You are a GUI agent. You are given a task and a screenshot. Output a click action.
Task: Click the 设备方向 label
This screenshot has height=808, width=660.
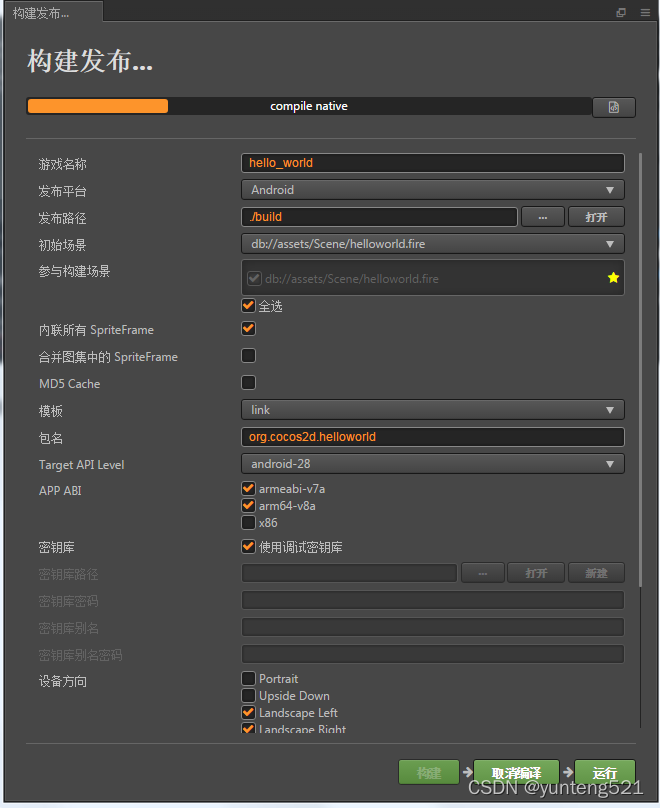click(63, 681)
